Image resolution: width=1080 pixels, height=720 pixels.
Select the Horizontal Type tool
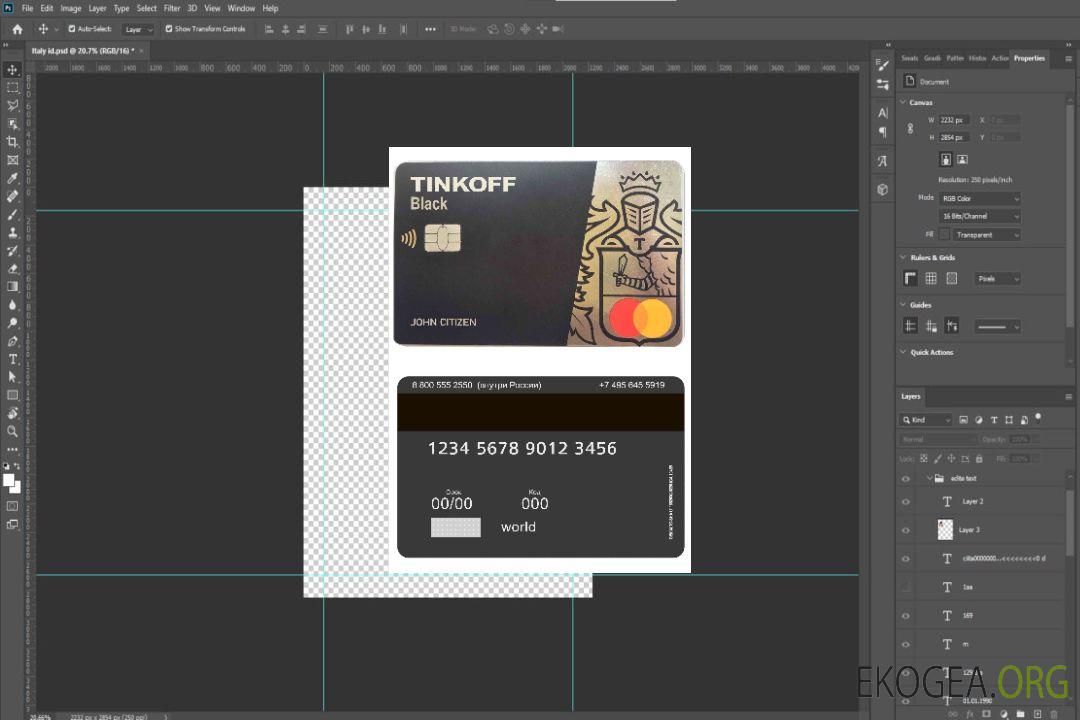pos(12,359)
